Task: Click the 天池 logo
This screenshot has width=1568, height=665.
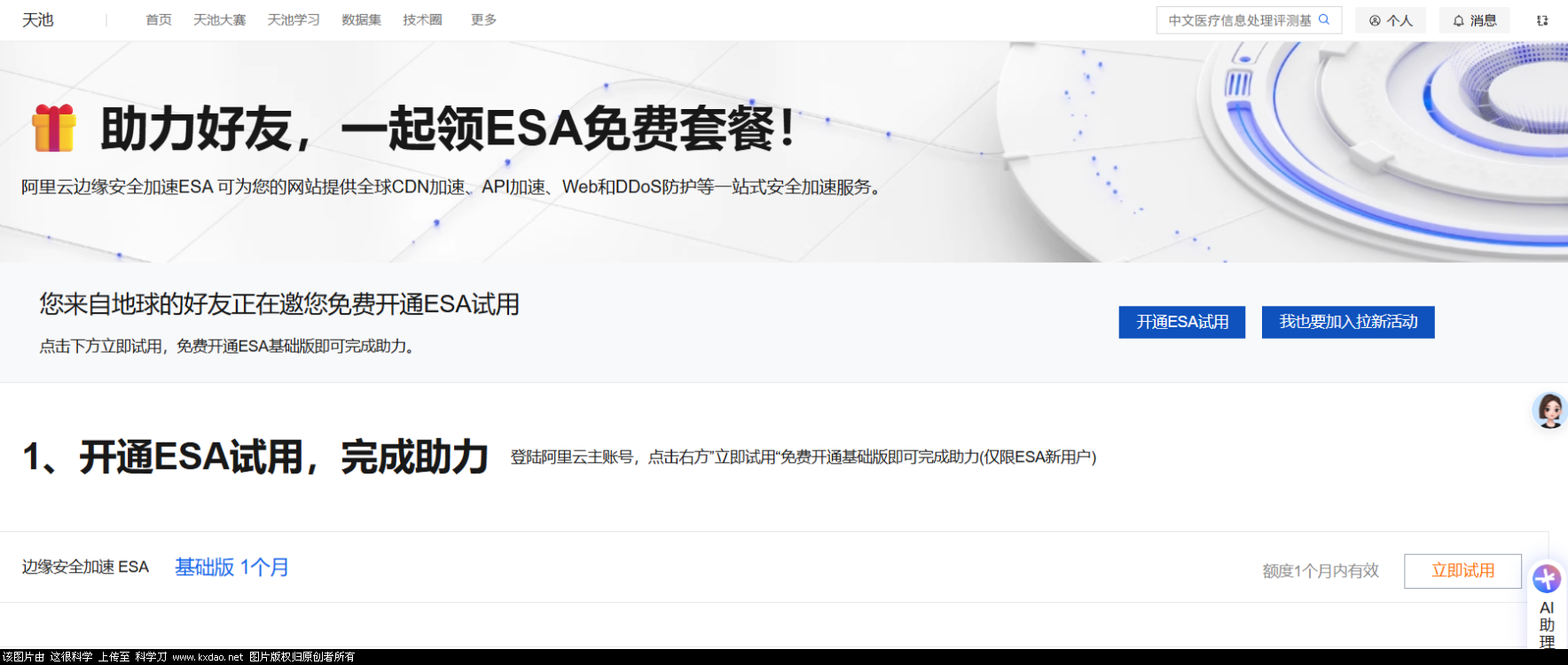Action: point(38,20)
